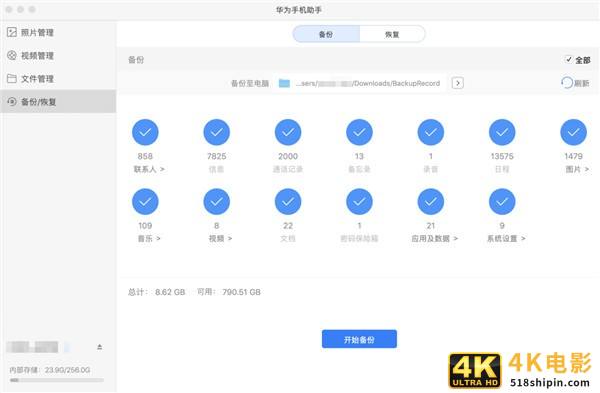Image resolution: width=600 pixels, height=393 pixels.
Task: Click the 刷新 refresh icon
Action: 567,83
